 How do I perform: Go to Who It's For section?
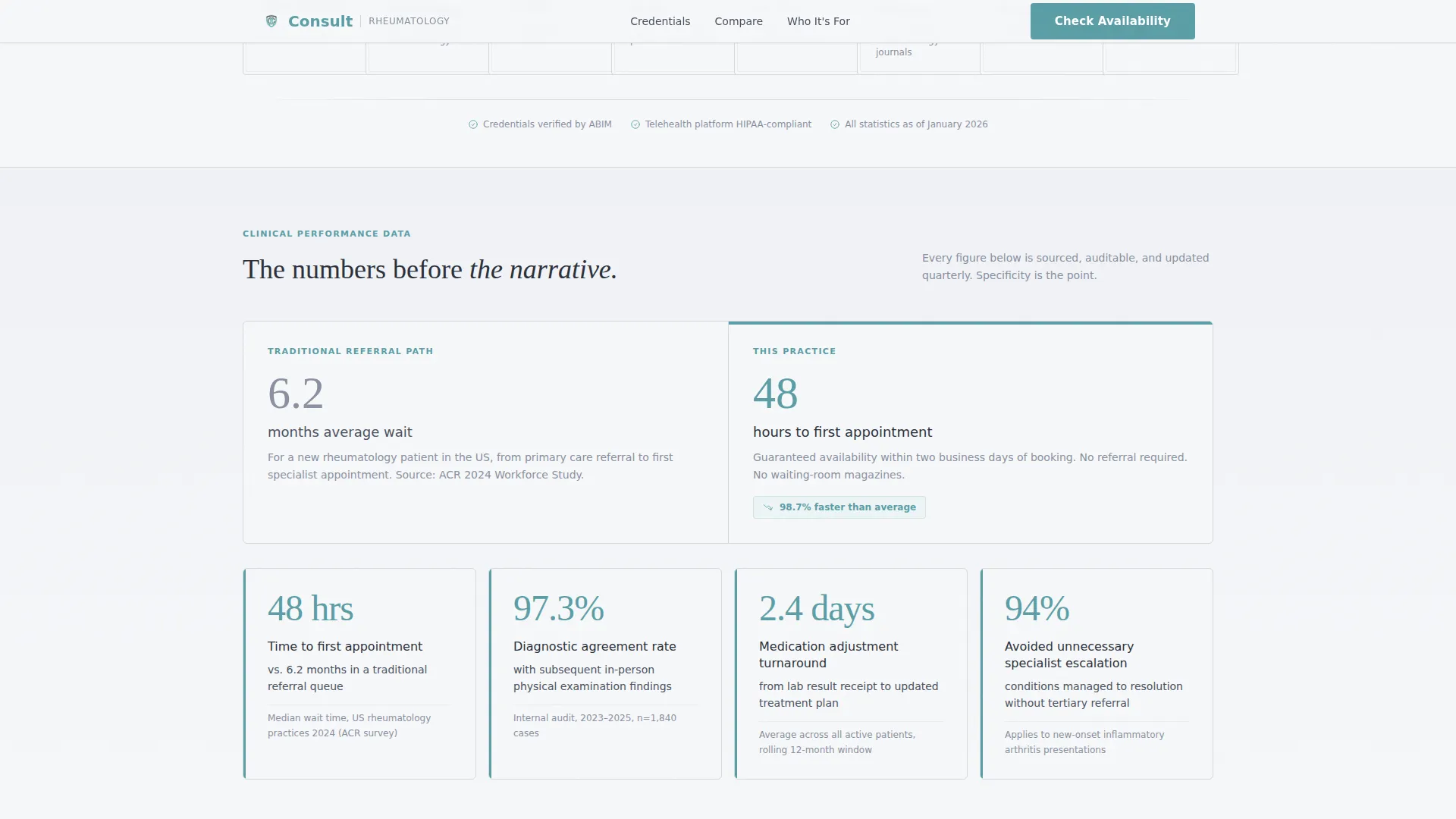[x=818, y=21]
